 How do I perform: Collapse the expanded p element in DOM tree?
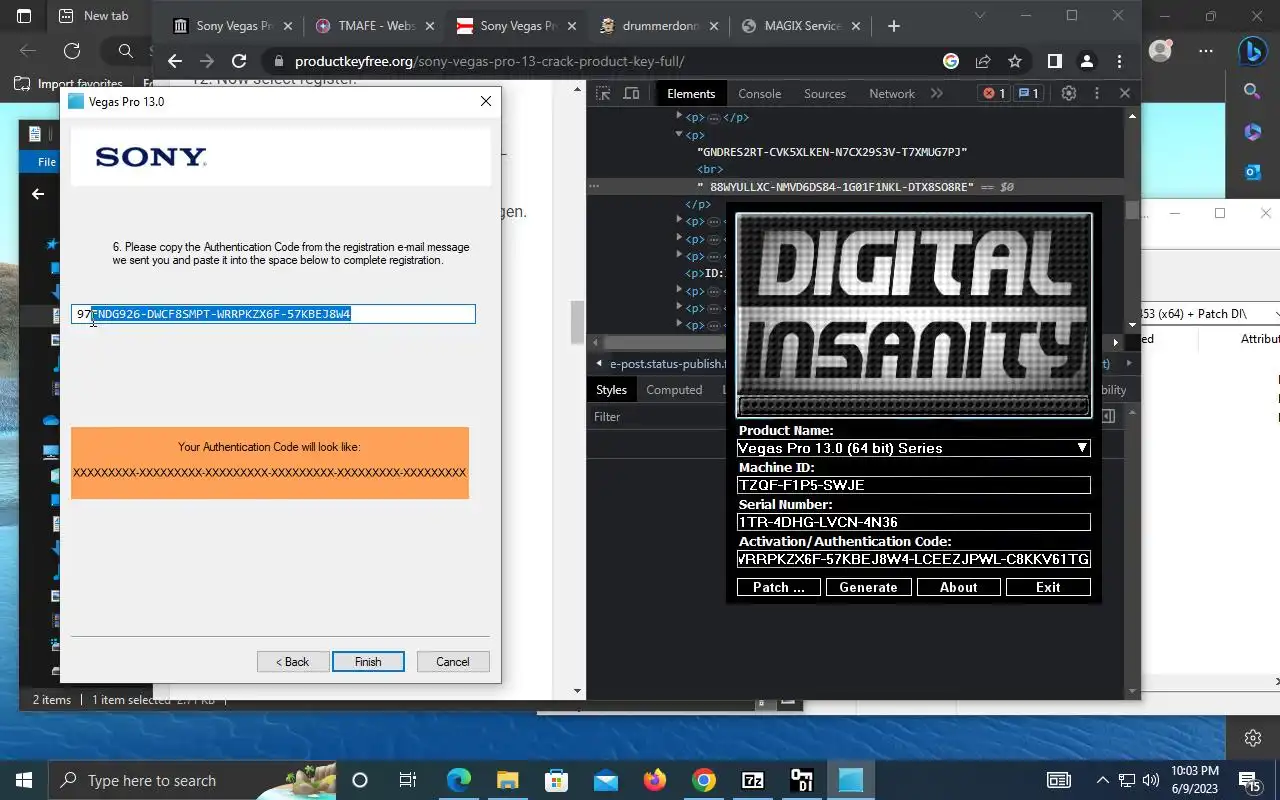[679, 134]
